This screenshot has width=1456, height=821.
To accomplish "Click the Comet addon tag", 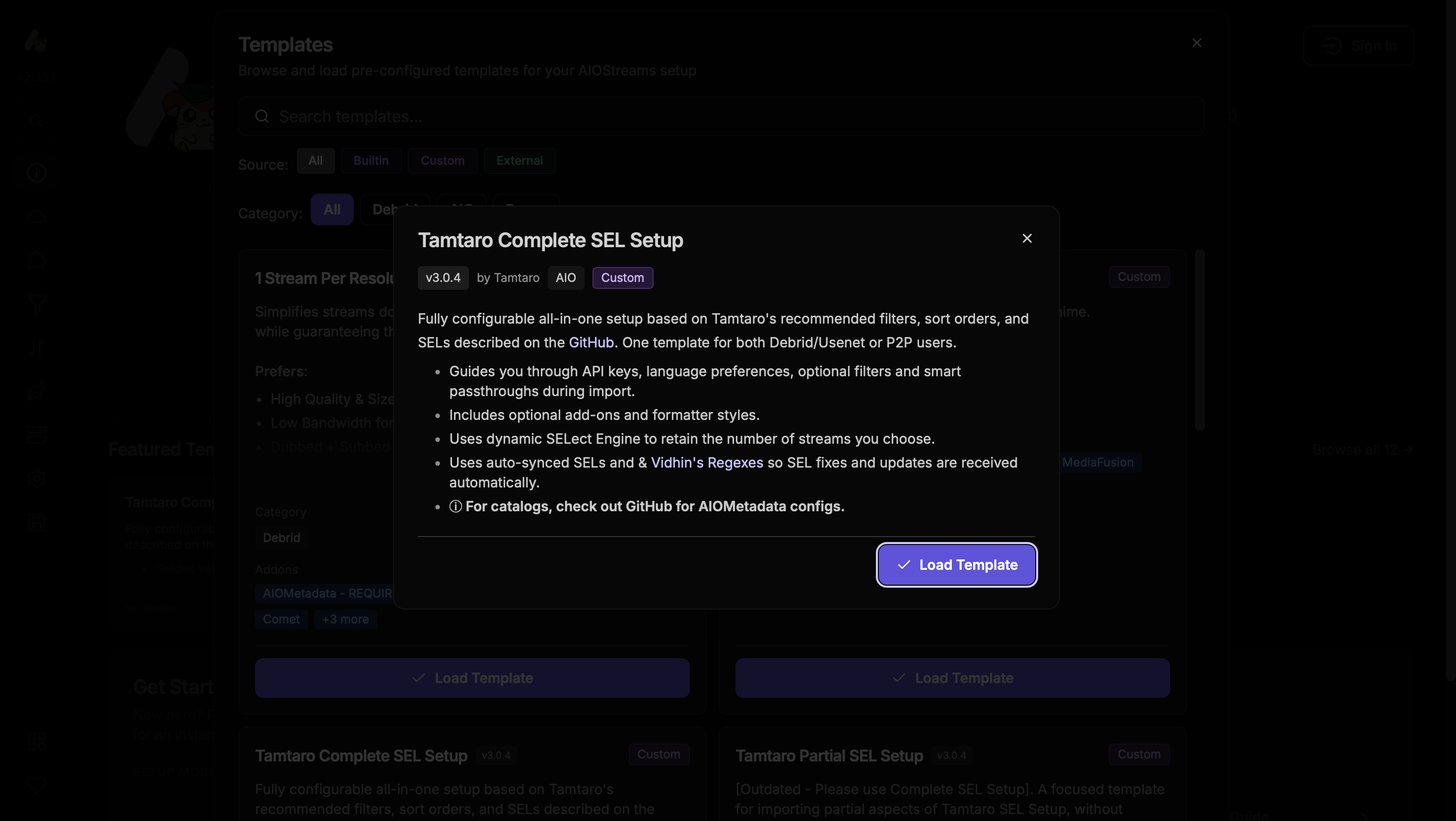I will 281,619.
